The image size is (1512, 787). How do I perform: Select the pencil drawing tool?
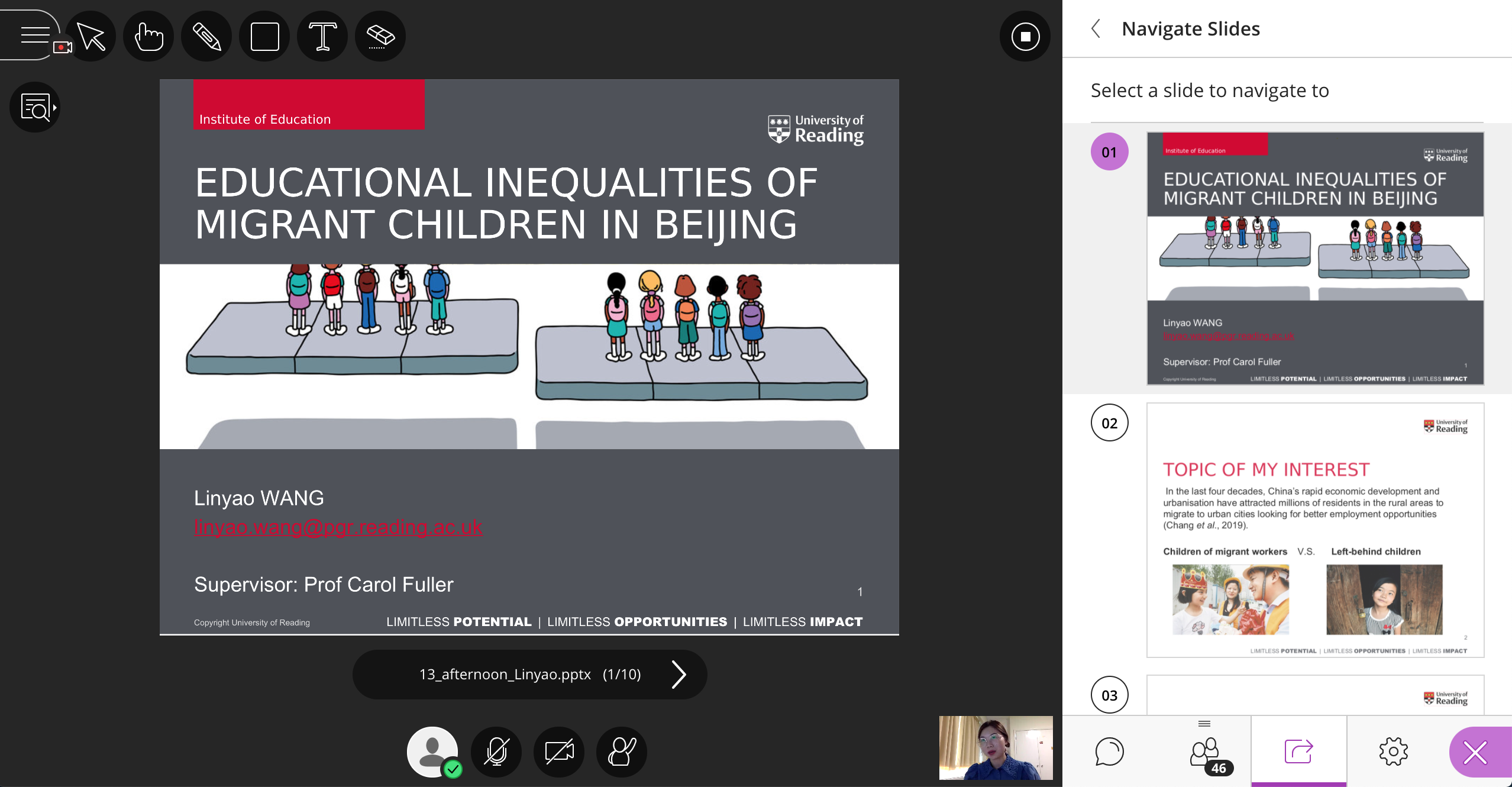(x=206, y=37)
